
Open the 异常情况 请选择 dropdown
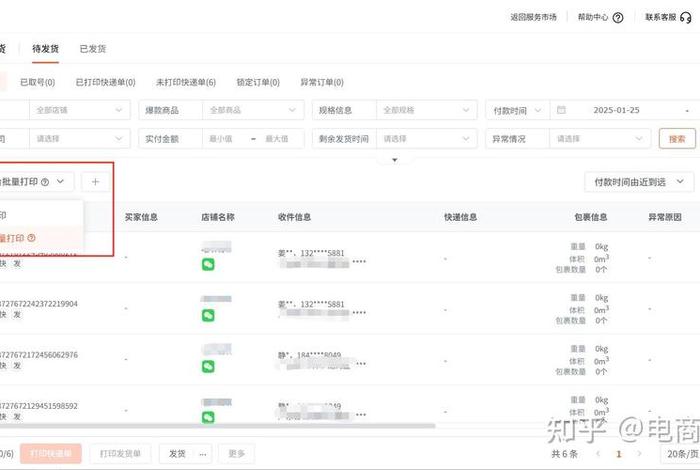click(x=600, y=139)
